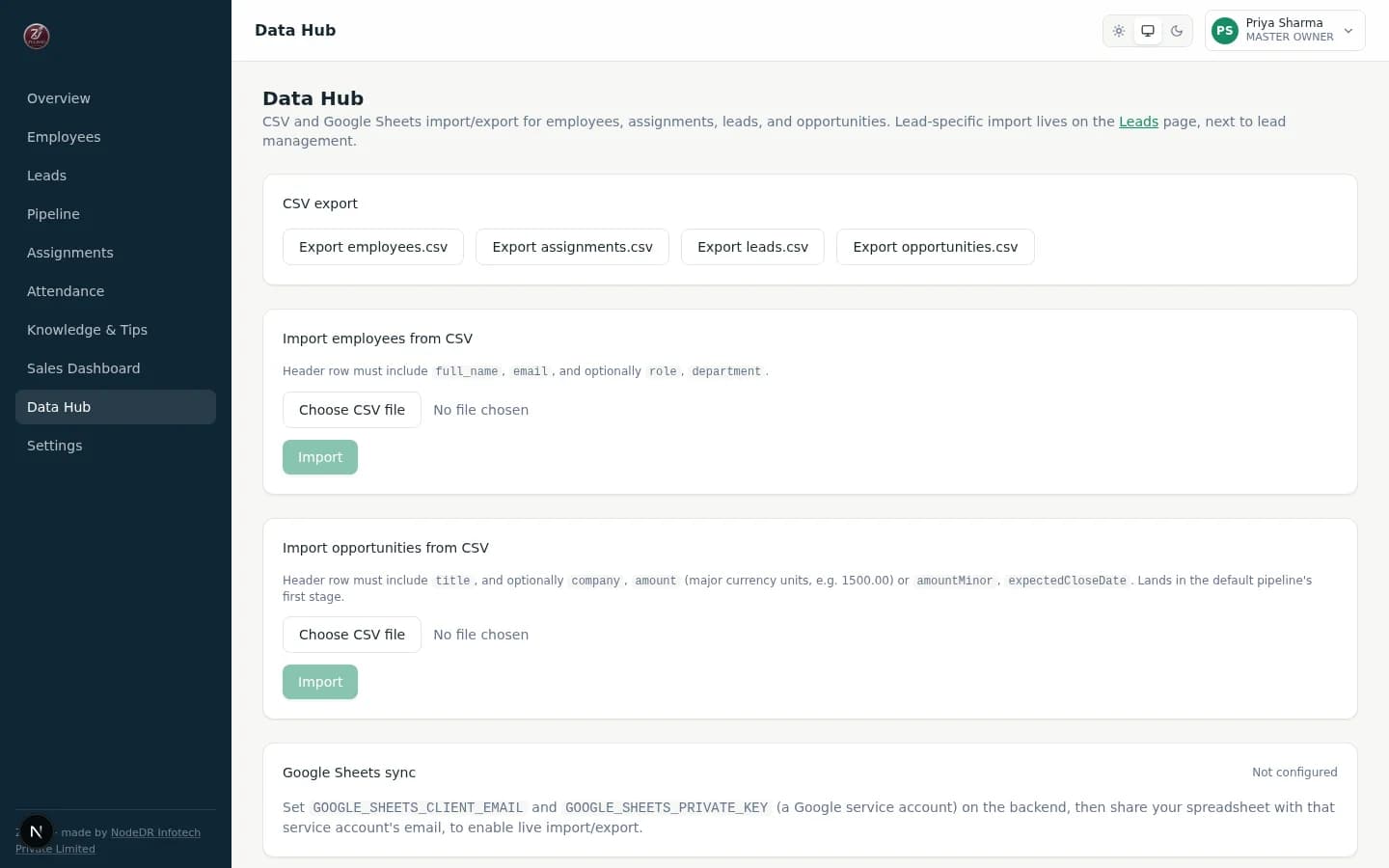Download the leads.csv export

pyautogui.click(x=752, y=247)
